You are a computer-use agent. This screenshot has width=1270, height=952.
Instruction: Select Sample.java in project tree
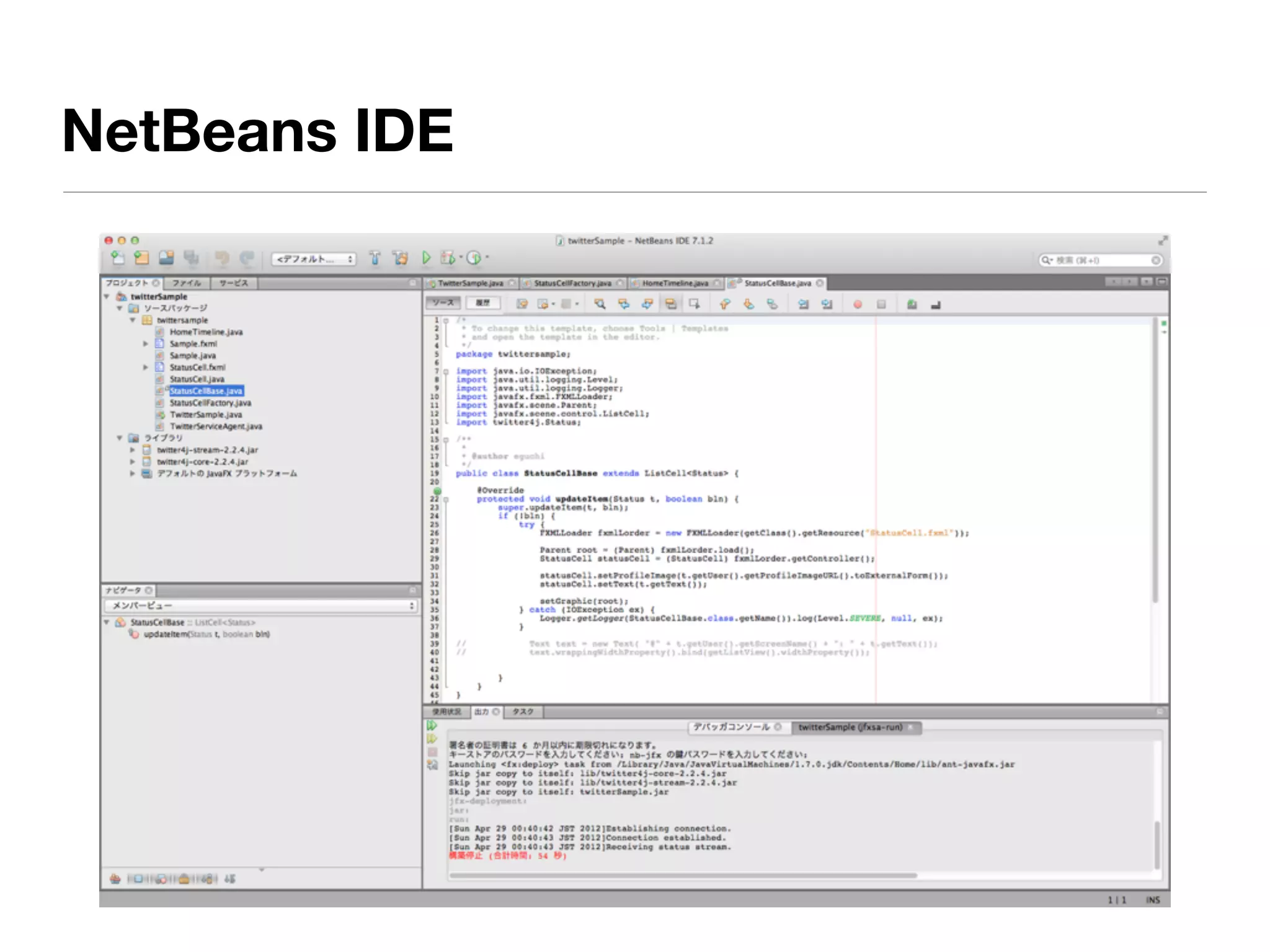[x=193, y=356]
